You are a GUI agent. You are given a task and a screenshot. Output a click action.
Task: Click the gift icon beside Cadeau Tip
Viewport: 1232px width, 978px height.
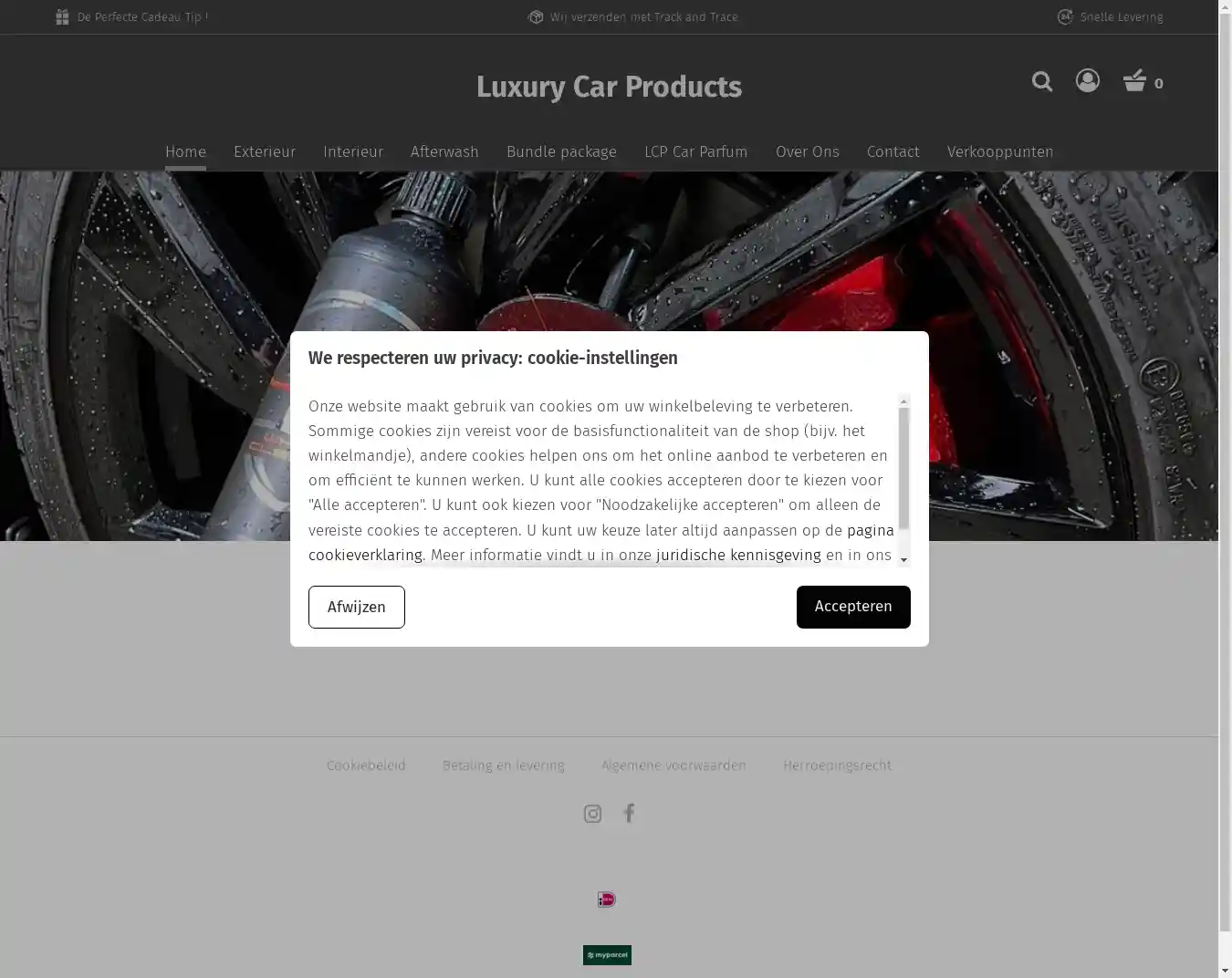(62, 17)
